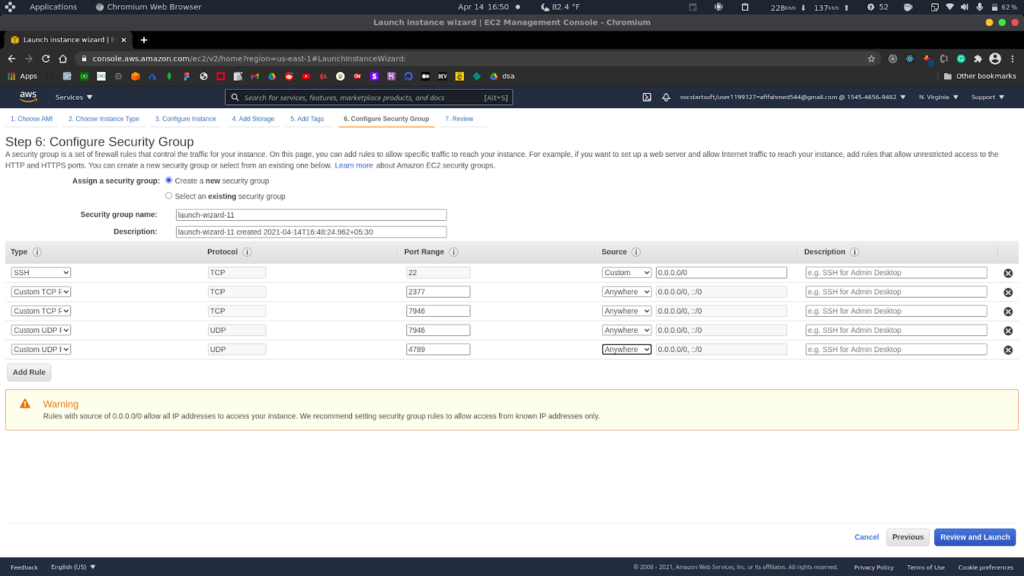
Task: Select an existing security group option
Action: (169, 196)
